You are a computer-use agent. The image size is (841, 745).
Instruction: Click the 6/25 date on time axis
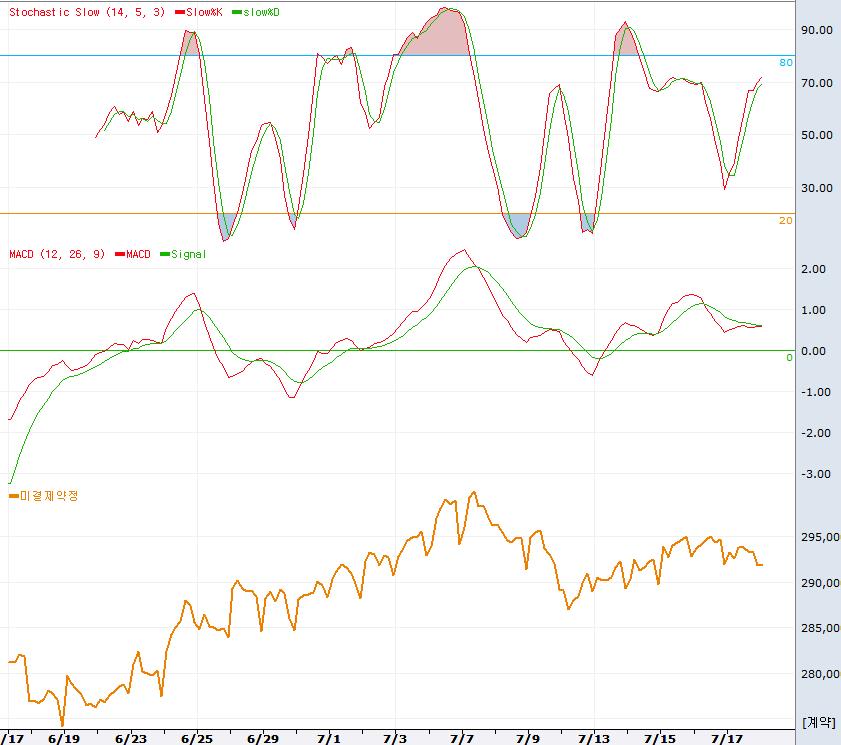[196, 739]
